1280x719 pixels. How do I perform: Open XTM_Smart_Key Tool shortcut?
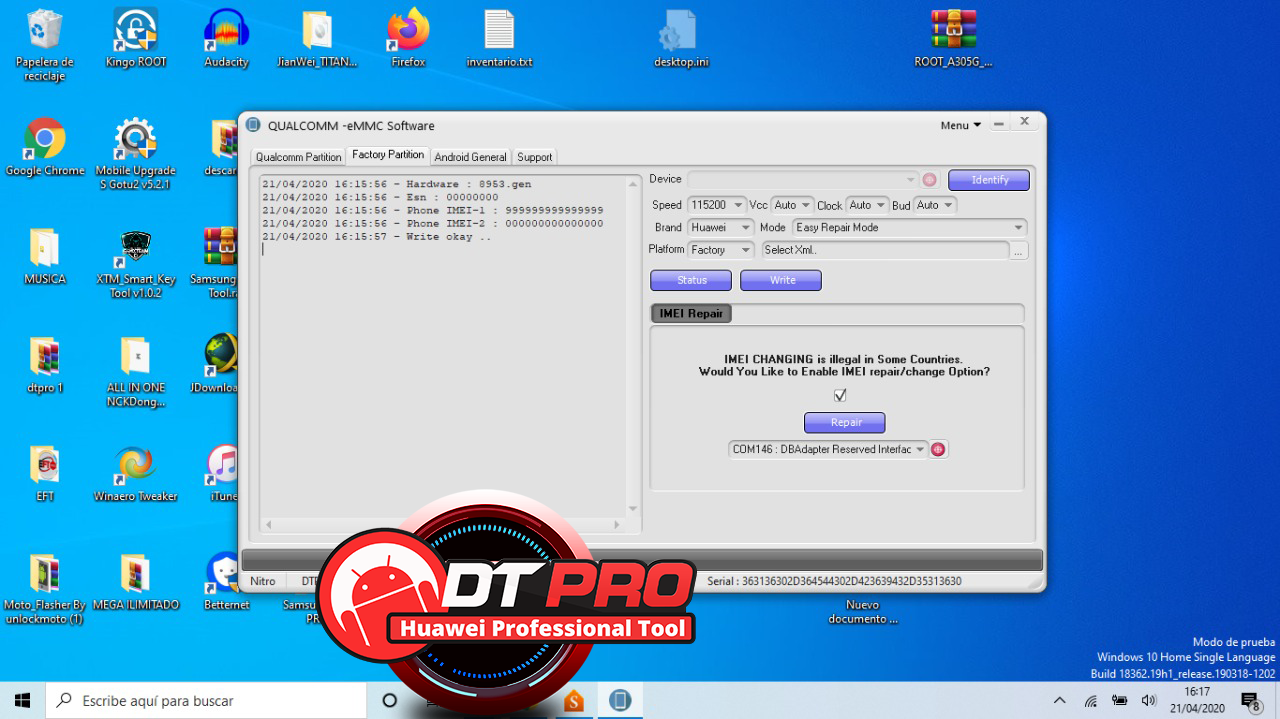tap(136, 264)
